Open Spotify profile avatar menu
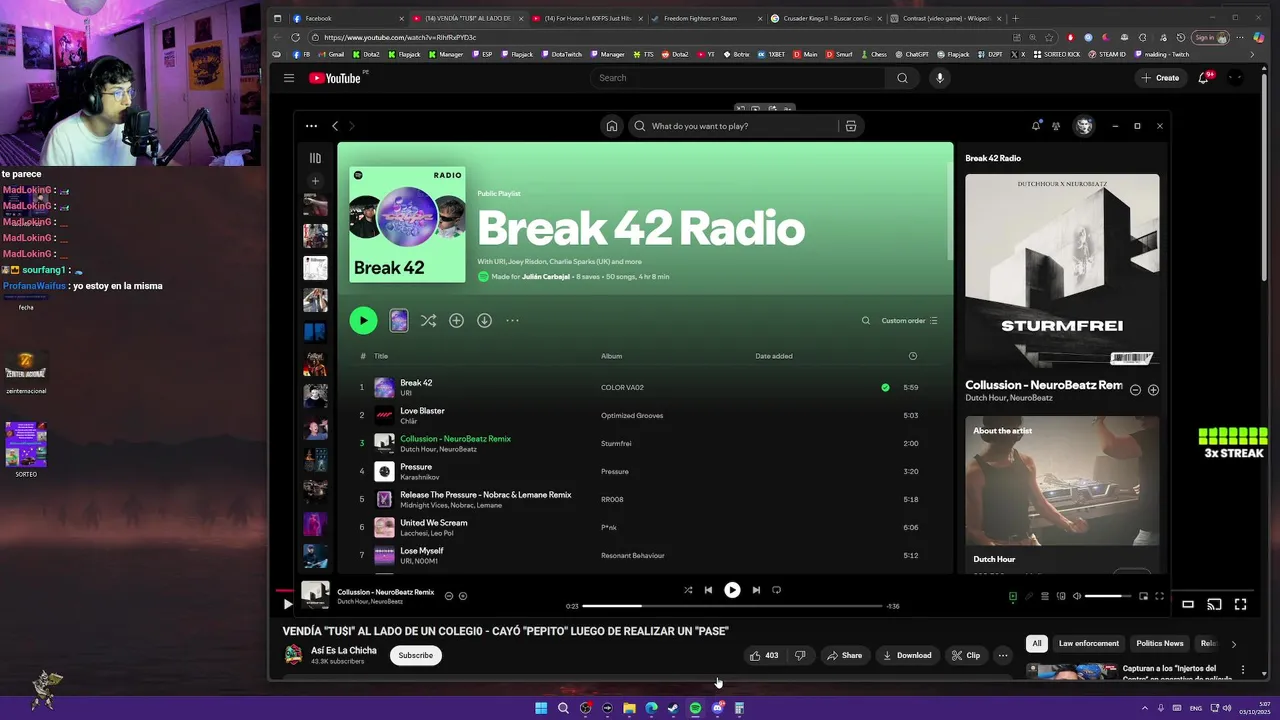 coord(1084,126)
